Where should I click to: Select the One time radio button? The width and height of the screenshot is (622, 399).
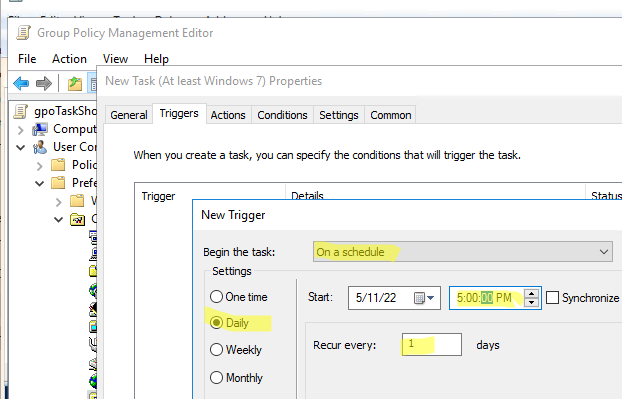coord(216,297)
